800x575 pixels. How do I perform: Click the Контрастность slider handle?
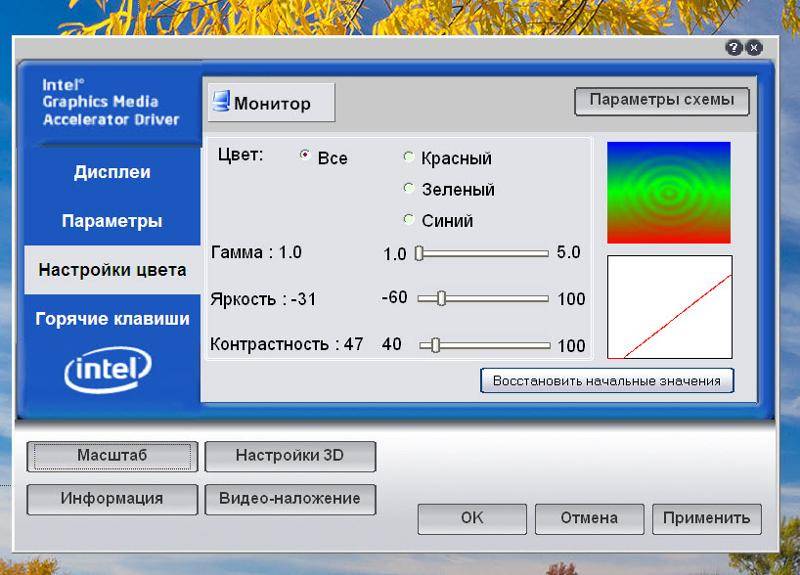click(435, 345)
